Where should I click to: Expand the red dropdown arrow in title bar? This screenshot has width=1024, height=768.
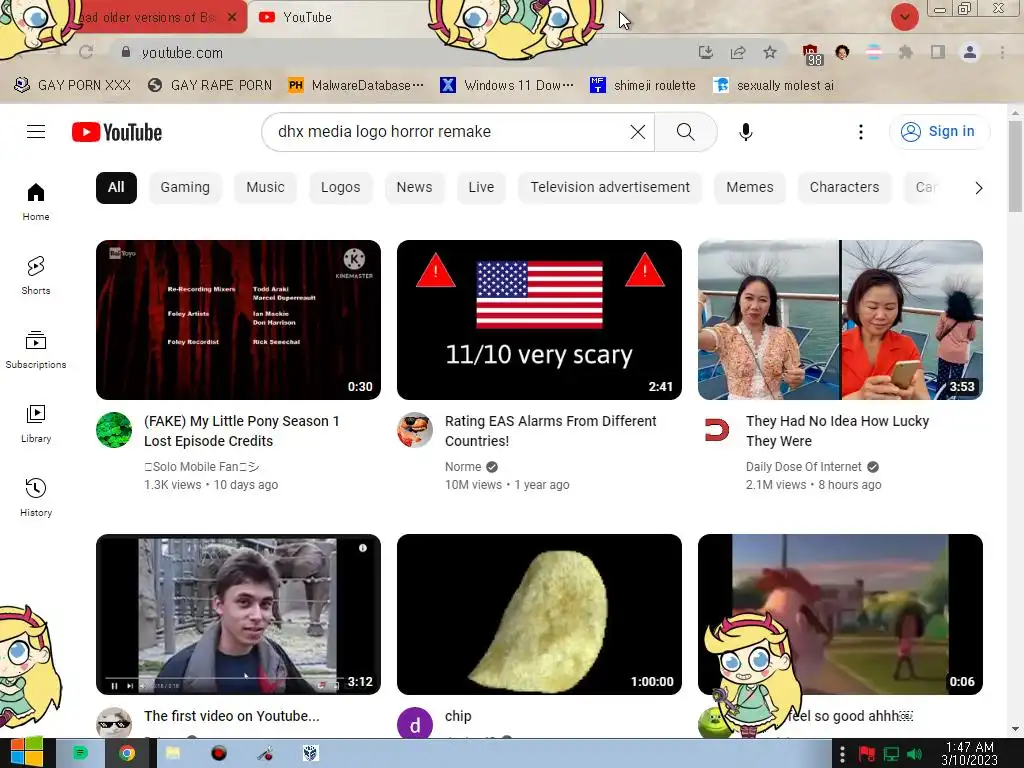[x=904, y=17]
